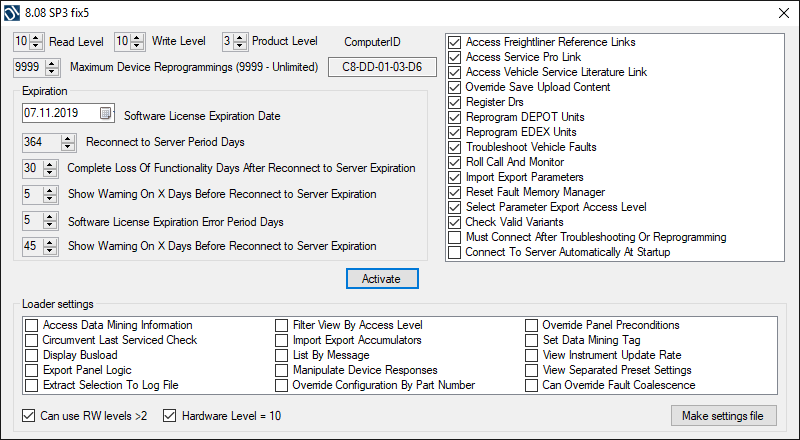Screen dimensions: 800x440
Task: Uncheck Reset Fault Memory Manager
Action: (455, 192)
